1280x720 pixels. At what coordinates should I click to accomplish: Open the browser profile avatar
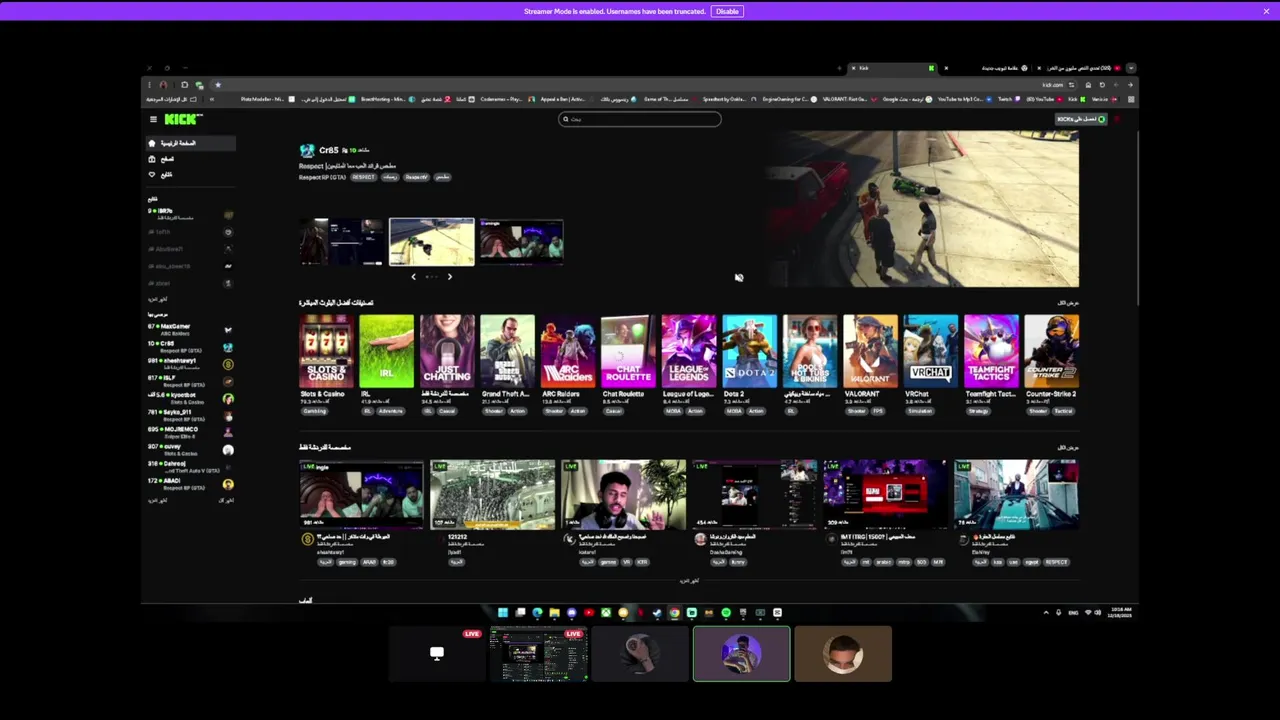click(x=163, y=85)
